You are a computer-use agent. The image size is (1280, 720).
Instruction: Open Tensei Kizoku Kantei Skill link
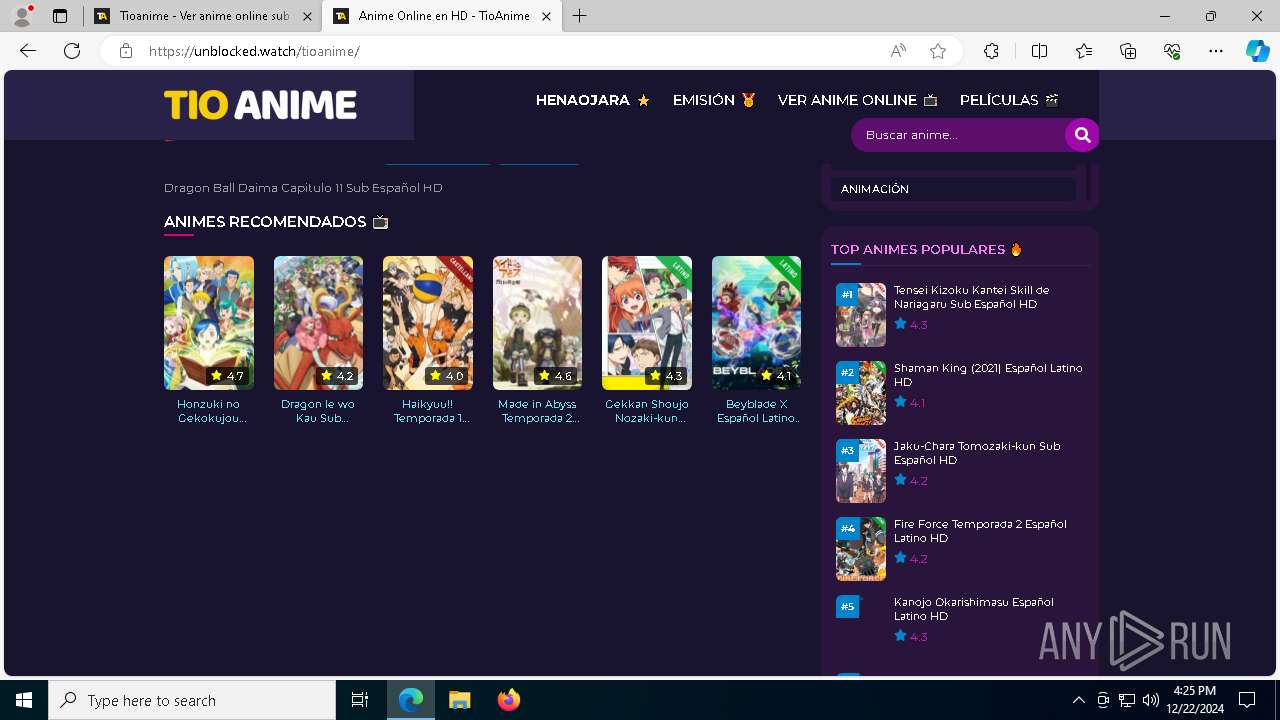coord(971,297)
